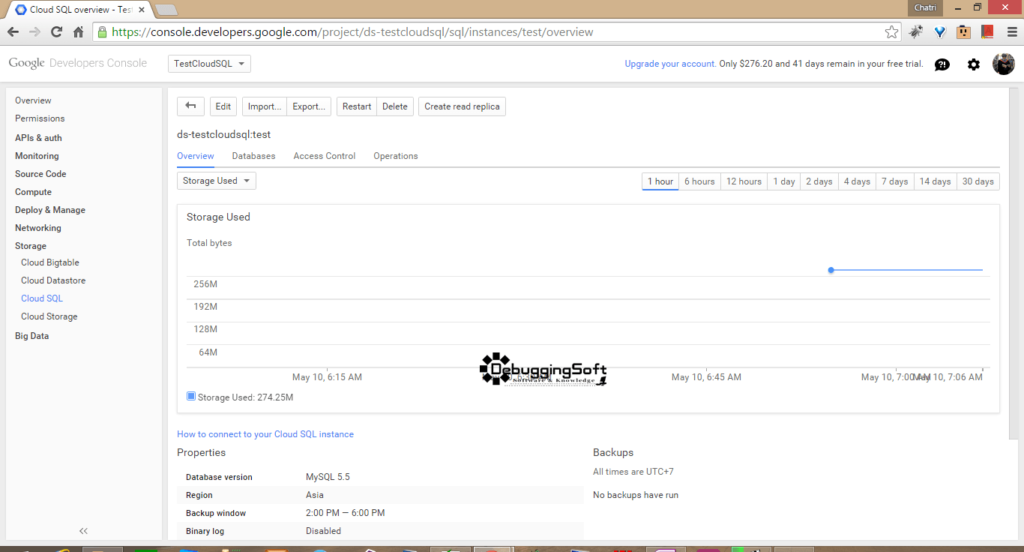The width and height of the screenshot is (1024, 552).
Task: Click the red bookmark extension icon
Action: coord(987,31)
